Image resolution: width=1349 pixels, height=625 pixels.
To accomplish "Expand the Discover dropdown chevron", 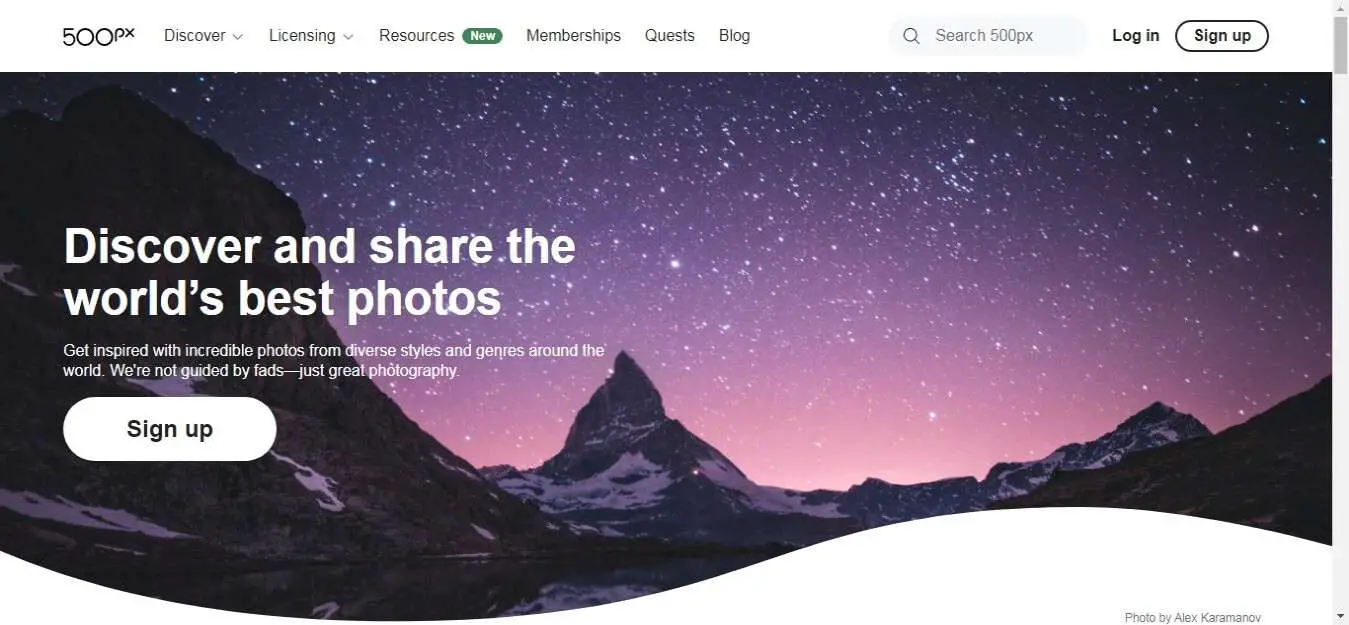I will [238, 37].
